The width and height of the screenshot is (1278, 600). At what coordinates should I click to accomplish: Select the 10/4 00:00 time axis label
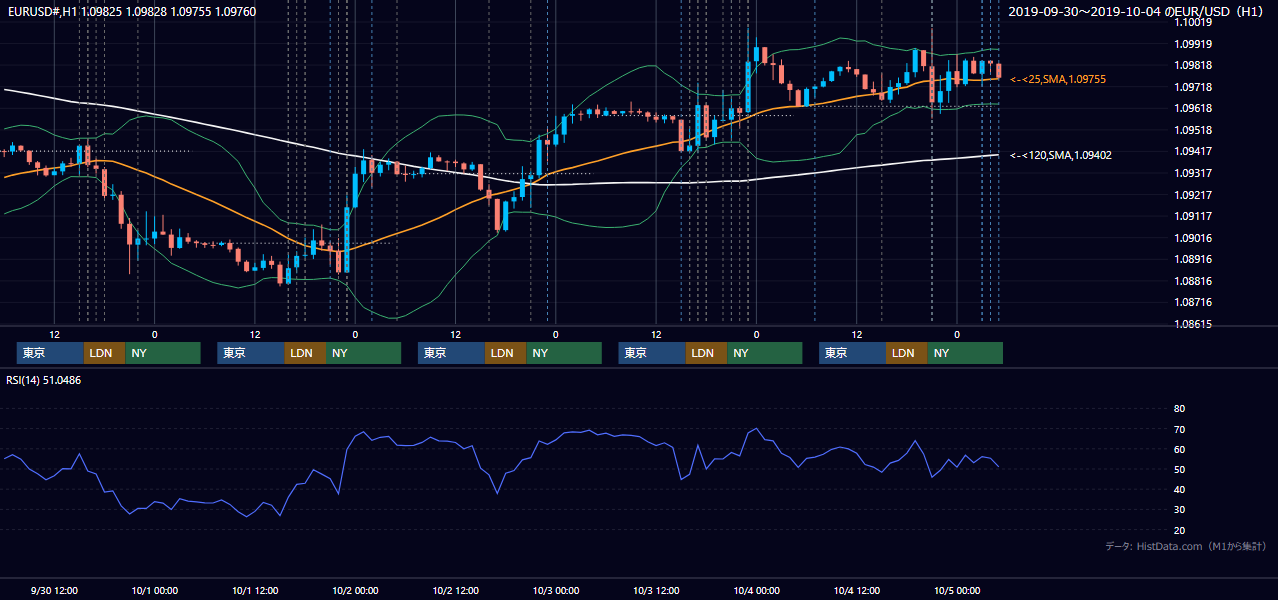click(757, 590)
